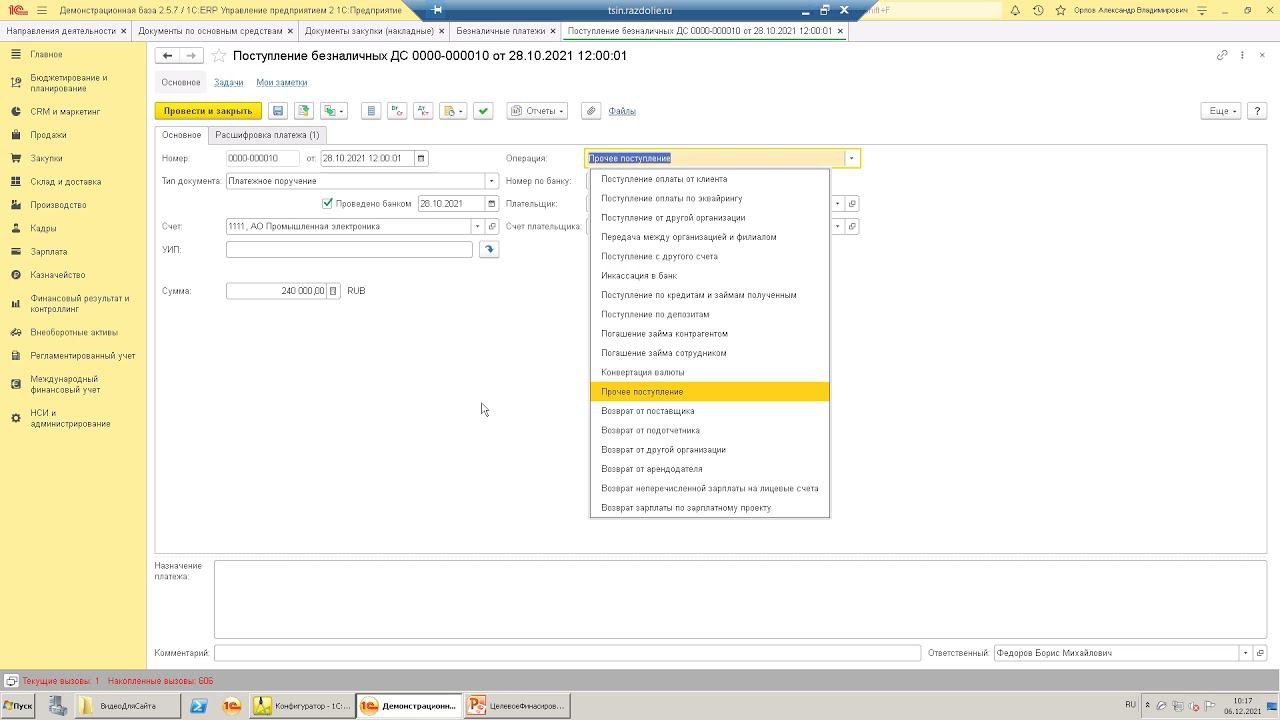Open favorites star in title bar
This screenshot has width=1280, height=720.
click(1060, 10)
